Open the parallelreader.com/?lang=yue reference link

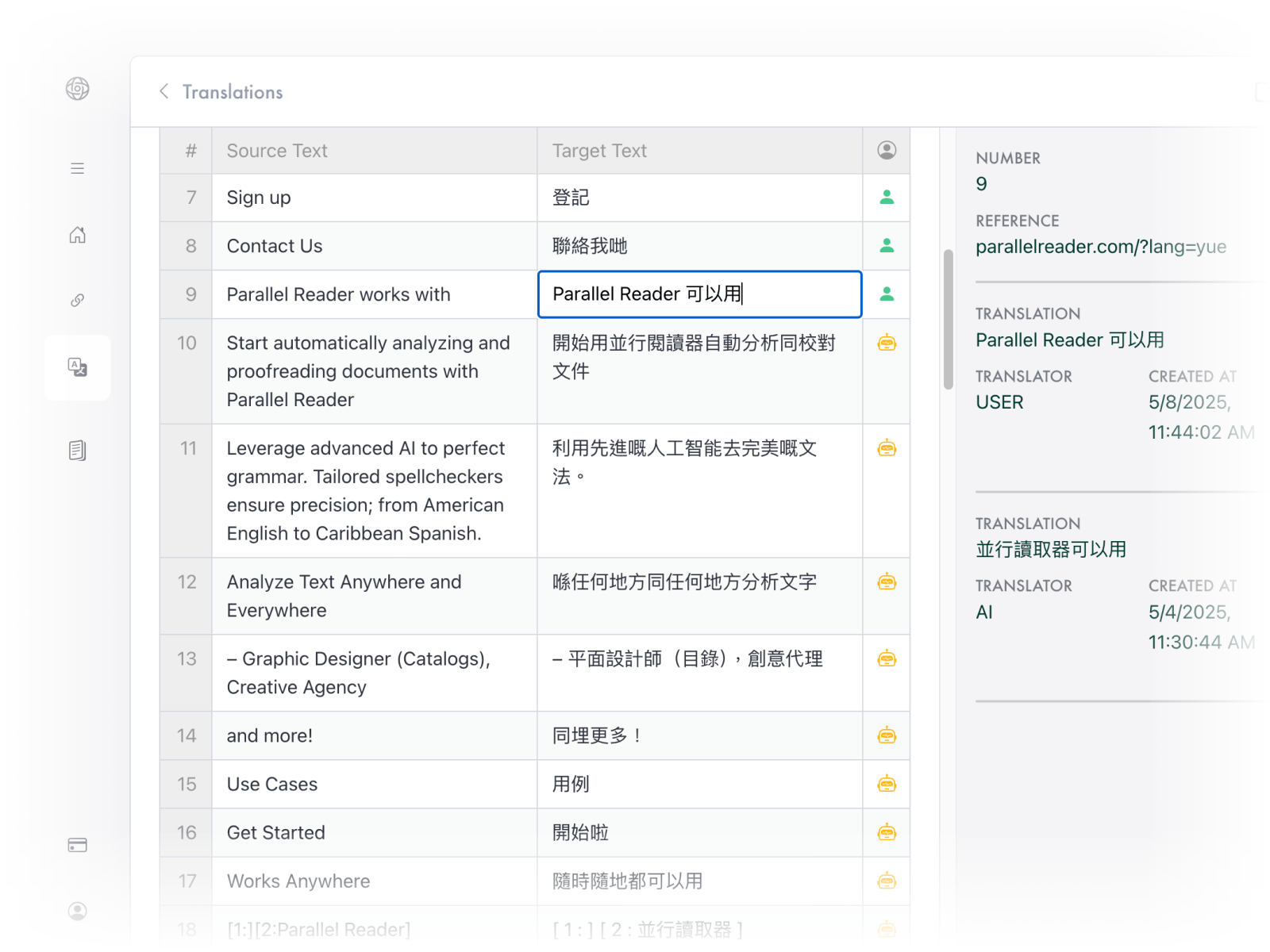[x=1101, y=247]
